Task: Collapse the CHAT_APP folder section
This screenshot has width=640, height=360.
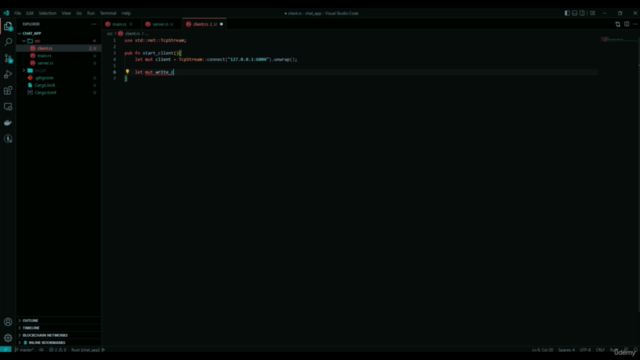Action: pyautogui.click(x=32, y=33)
